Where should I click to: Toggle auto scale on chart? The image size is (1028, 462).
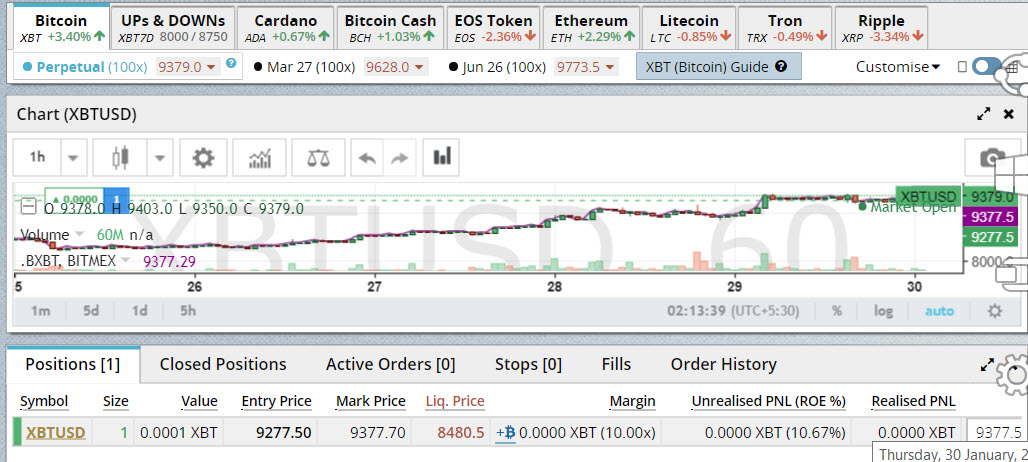[939, 311]
